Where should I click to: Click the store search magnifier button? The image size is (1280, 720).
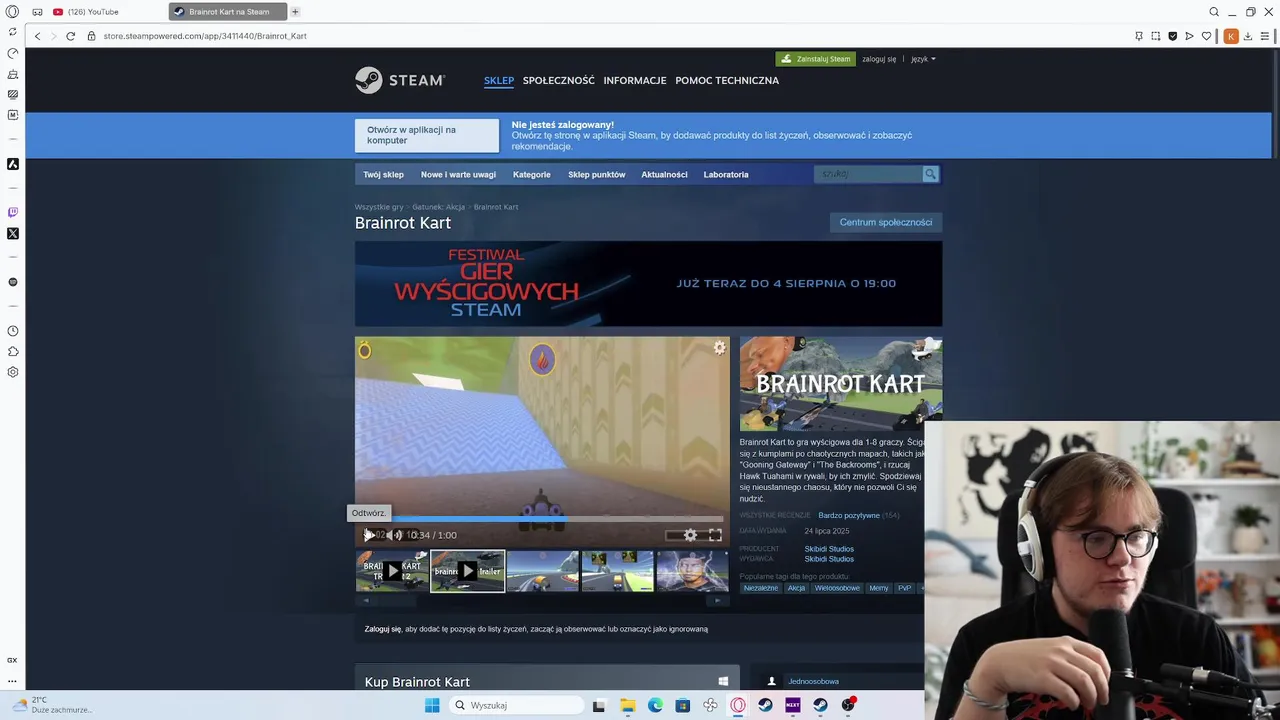pos(931,174)
